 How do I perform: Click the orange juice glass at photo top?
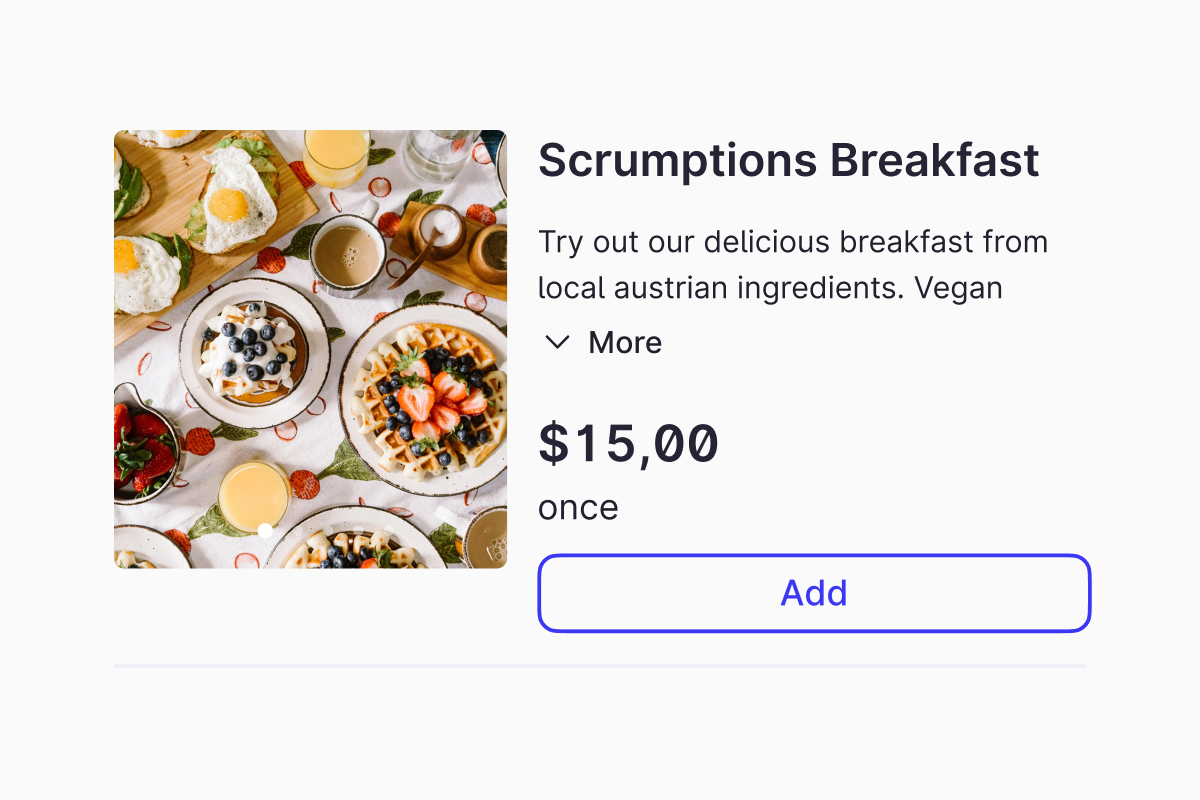click(337, 153)
